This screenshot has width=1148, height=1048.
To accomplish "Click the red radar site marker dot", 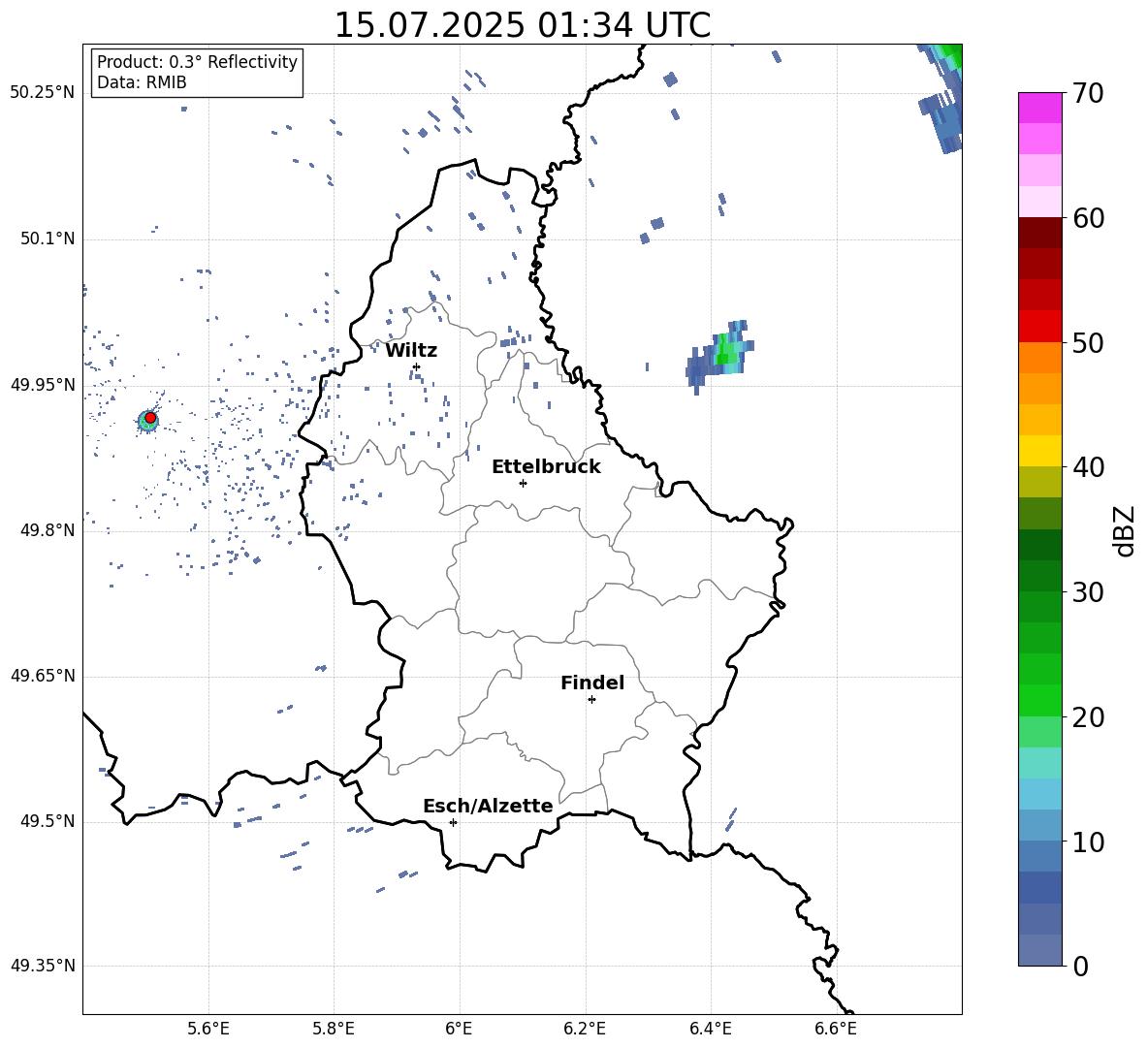I will click(x=150, y=418).
